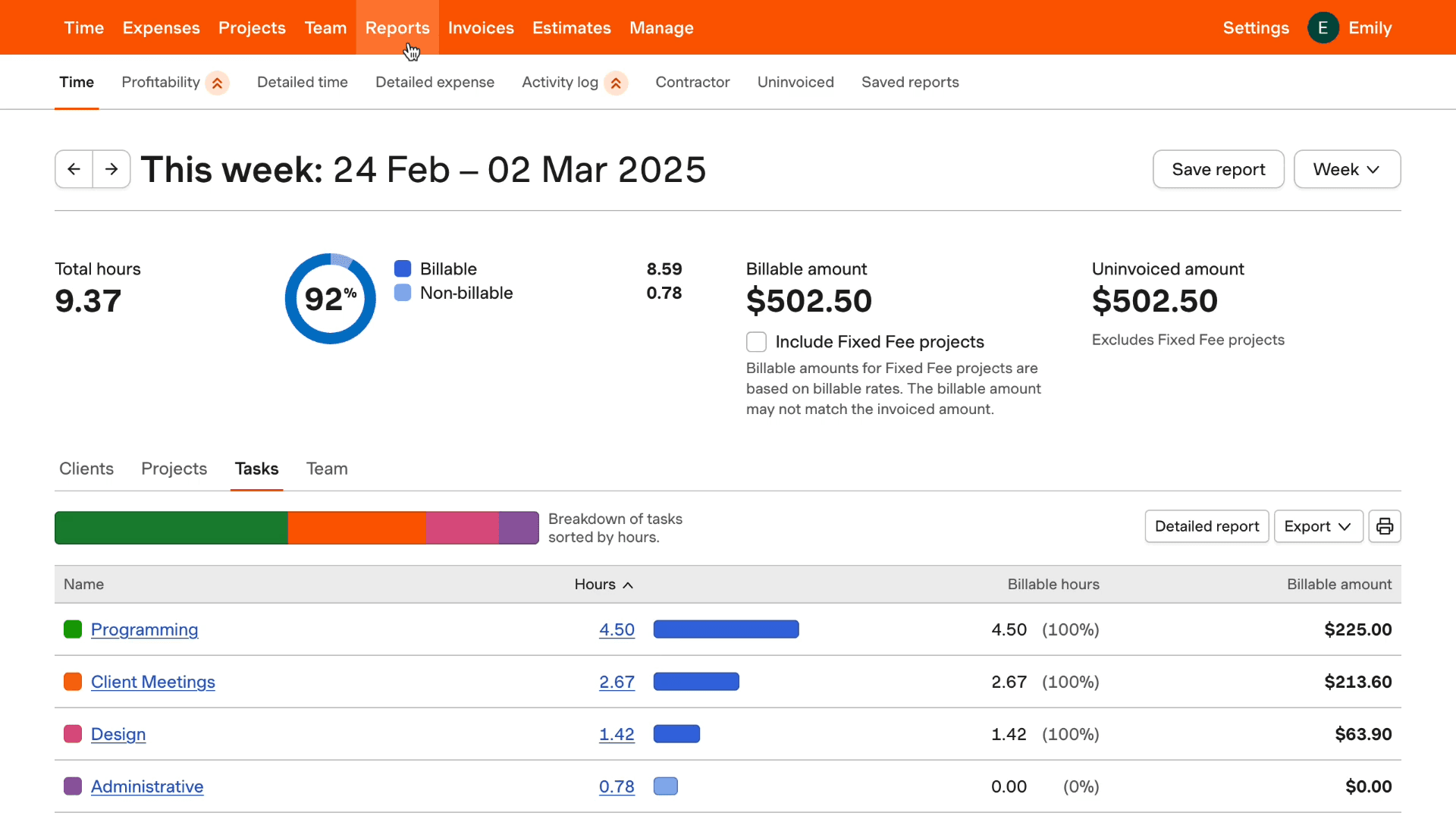The image size is (1456, 819).
Task: Switch to Projects breakdown tab
Action: pos(174,469)
